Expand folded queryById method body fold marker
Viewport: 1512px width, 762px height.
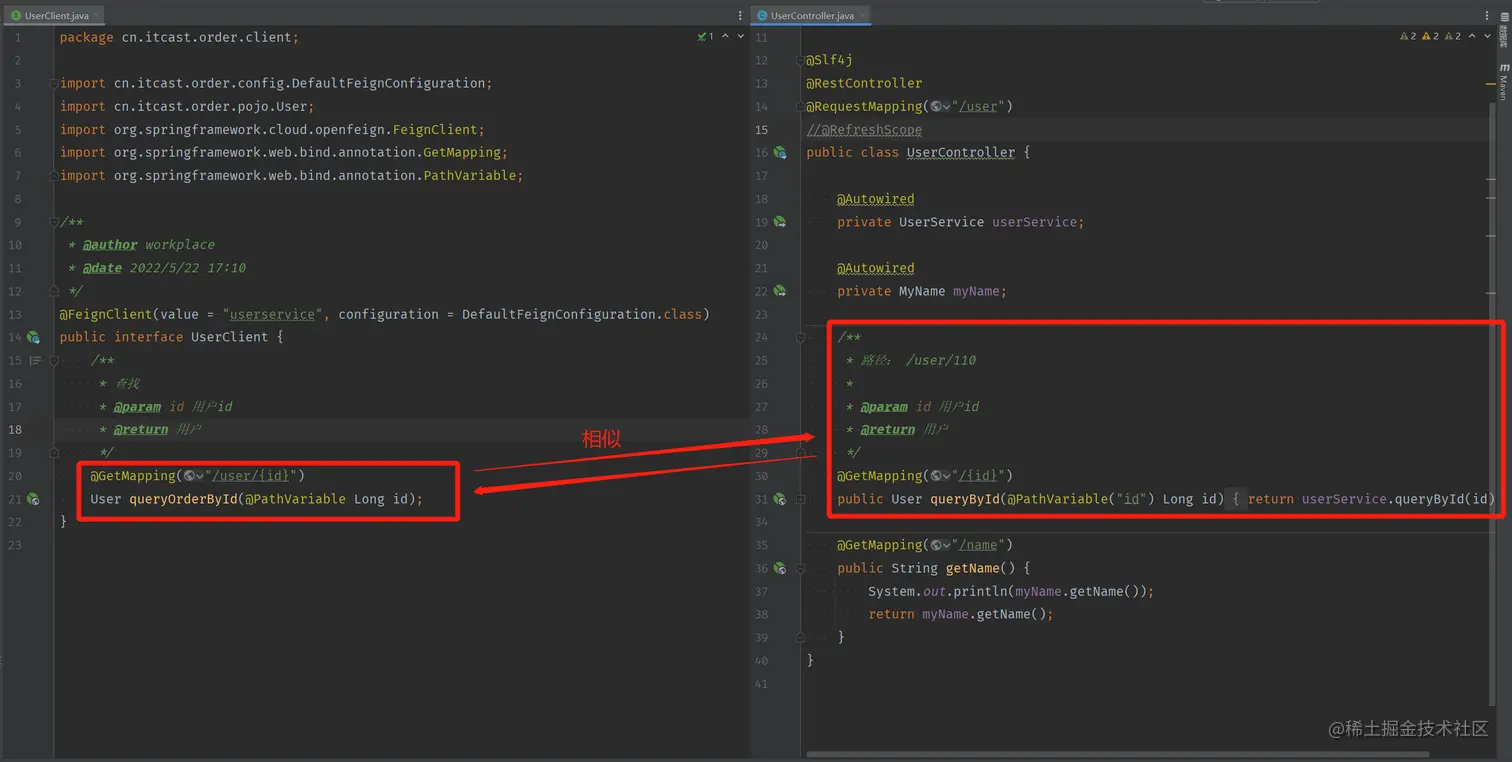pos(801,499)
